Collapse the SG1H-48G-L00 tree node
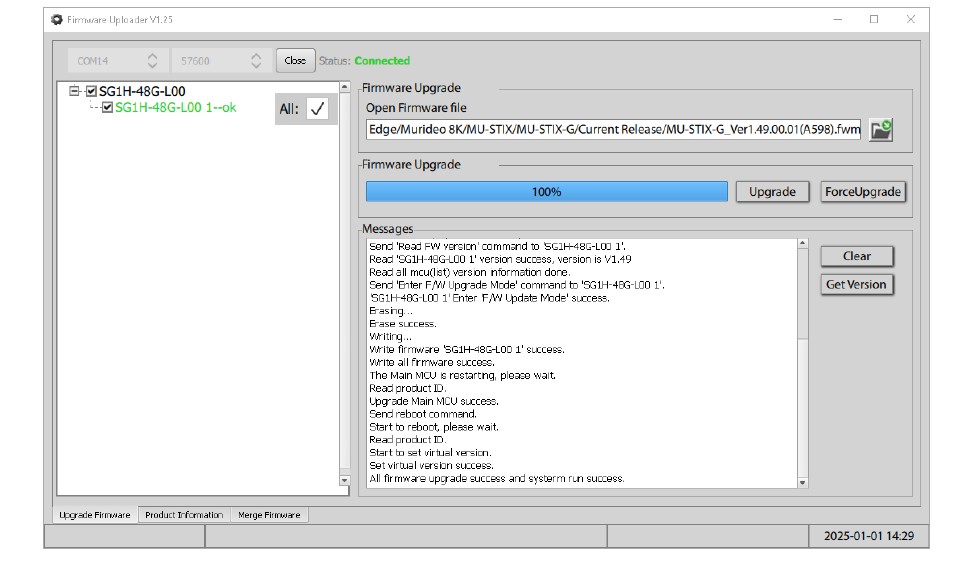The height and width of the screenshot is (565, 955). pyautogui.click(x=75, y=91)
